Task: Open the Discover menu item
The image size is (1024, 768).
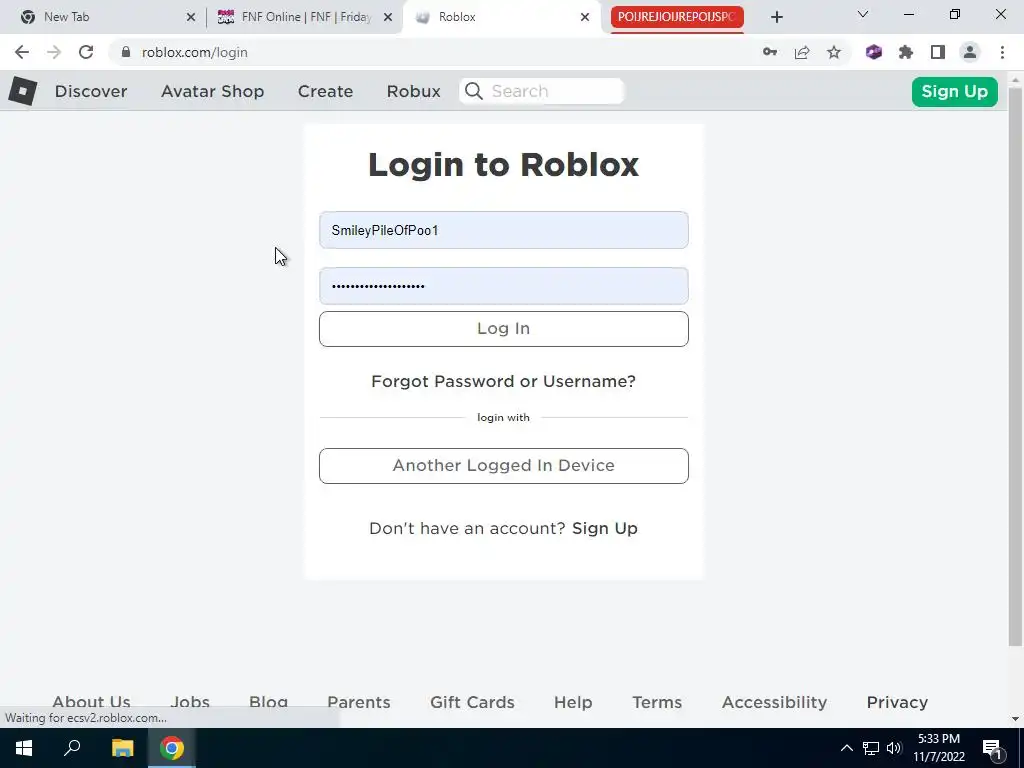Action: pos(91,91)
